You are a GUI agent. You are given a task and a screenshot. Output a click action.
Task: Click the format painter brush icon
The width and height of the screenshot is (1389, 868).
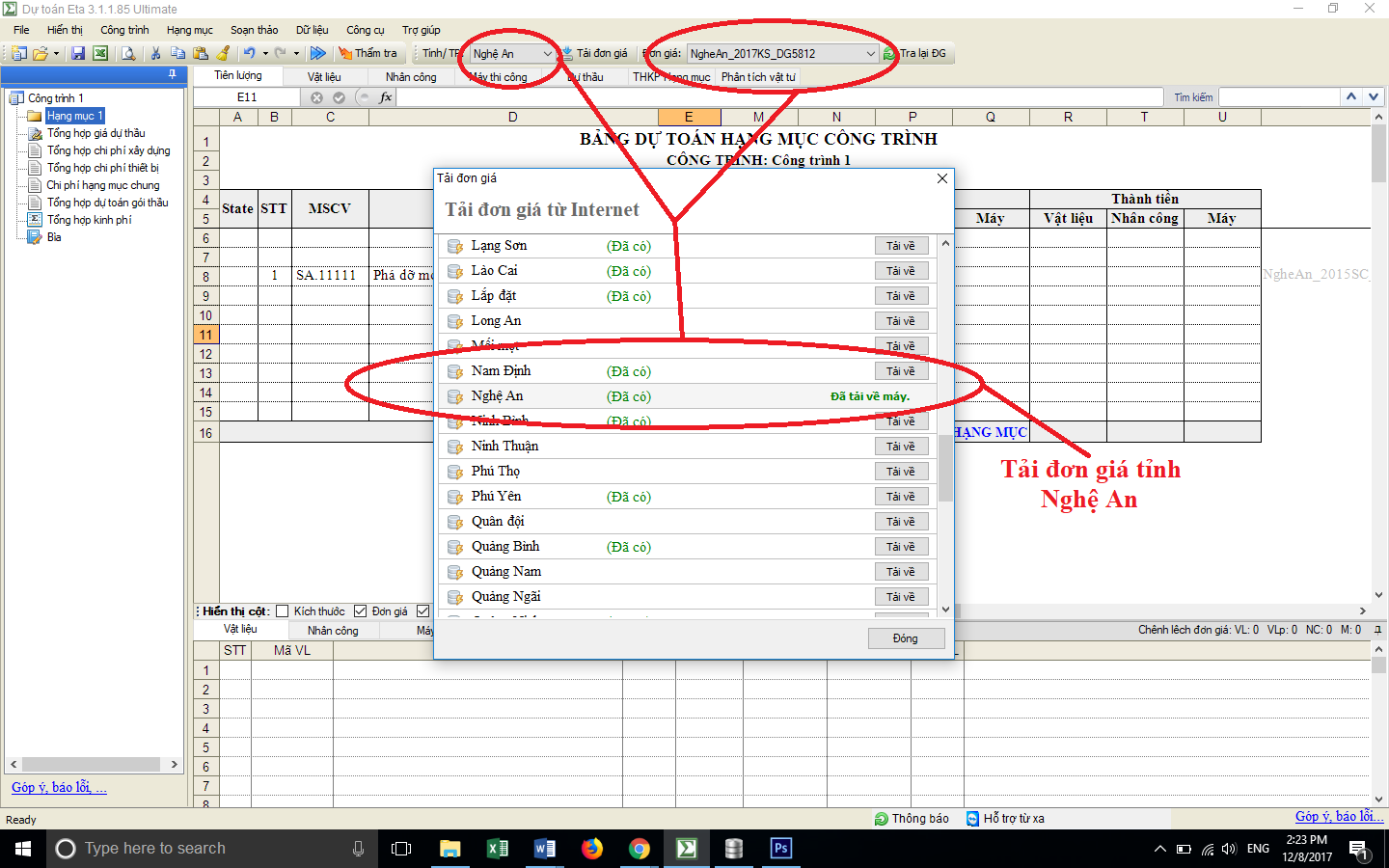click(x=224, y=54)
